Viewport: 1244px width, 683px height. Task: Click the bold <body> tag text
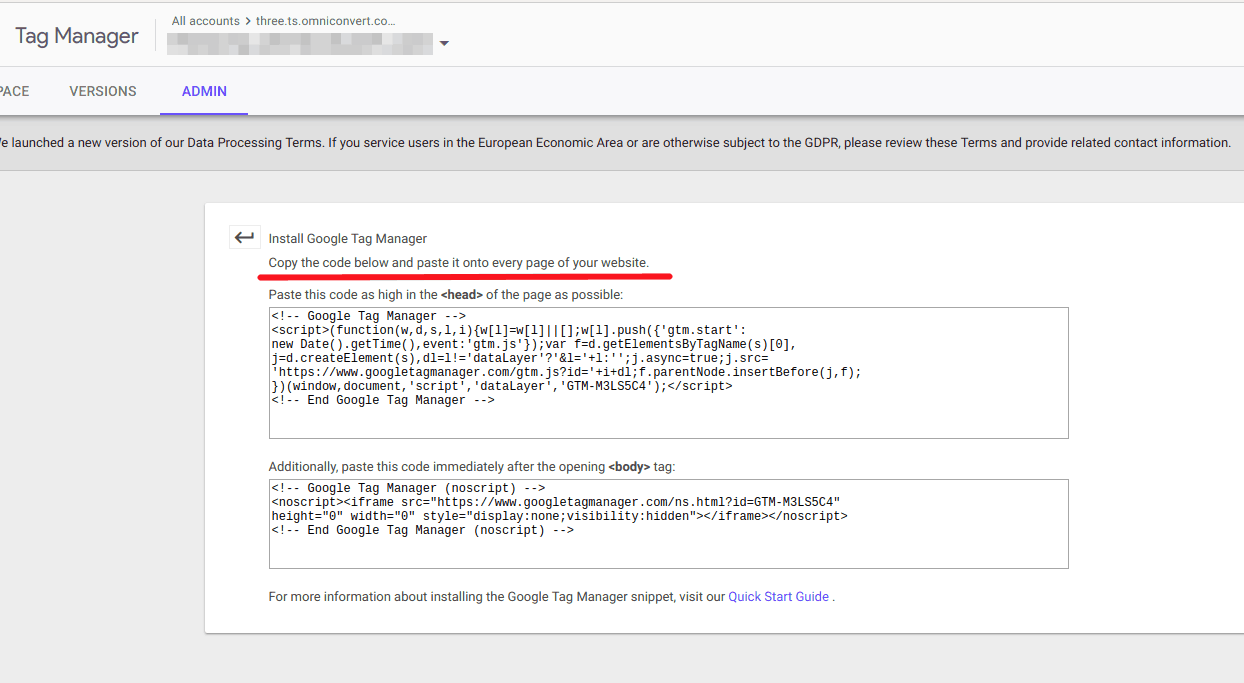point(631,467)
